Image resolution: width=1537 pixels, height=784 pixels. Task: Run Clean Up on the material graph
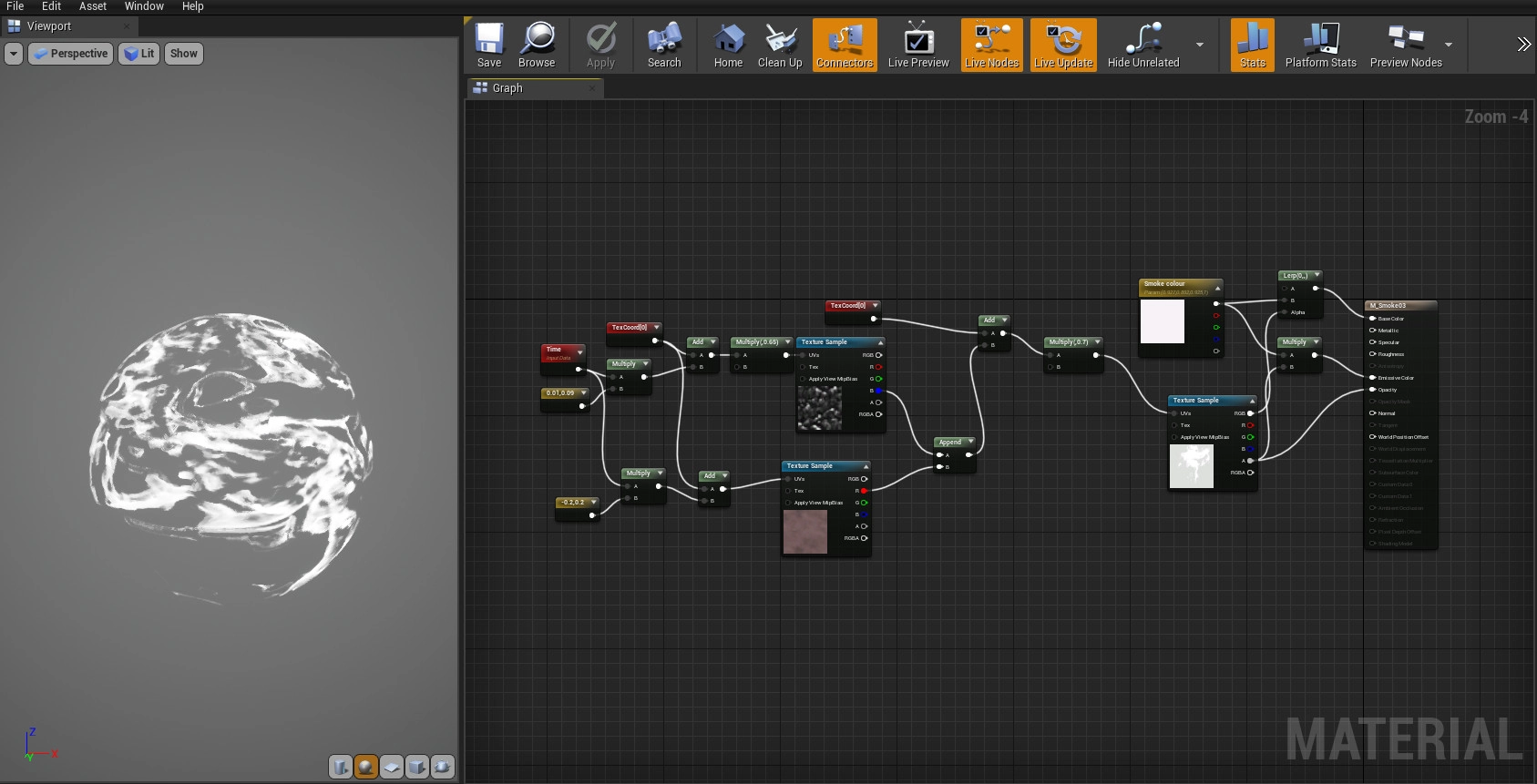(x=780, y=46)
